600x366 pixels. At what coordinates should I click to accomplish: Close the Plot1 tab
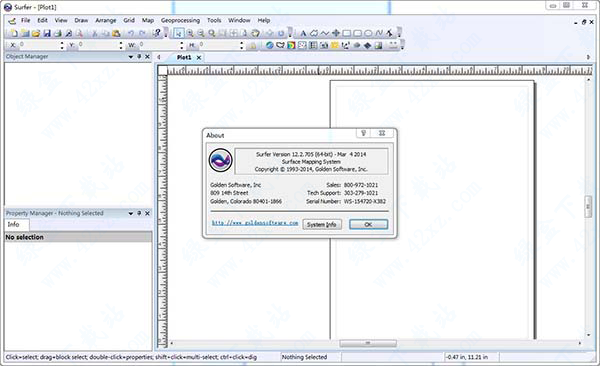pos(199,57)
